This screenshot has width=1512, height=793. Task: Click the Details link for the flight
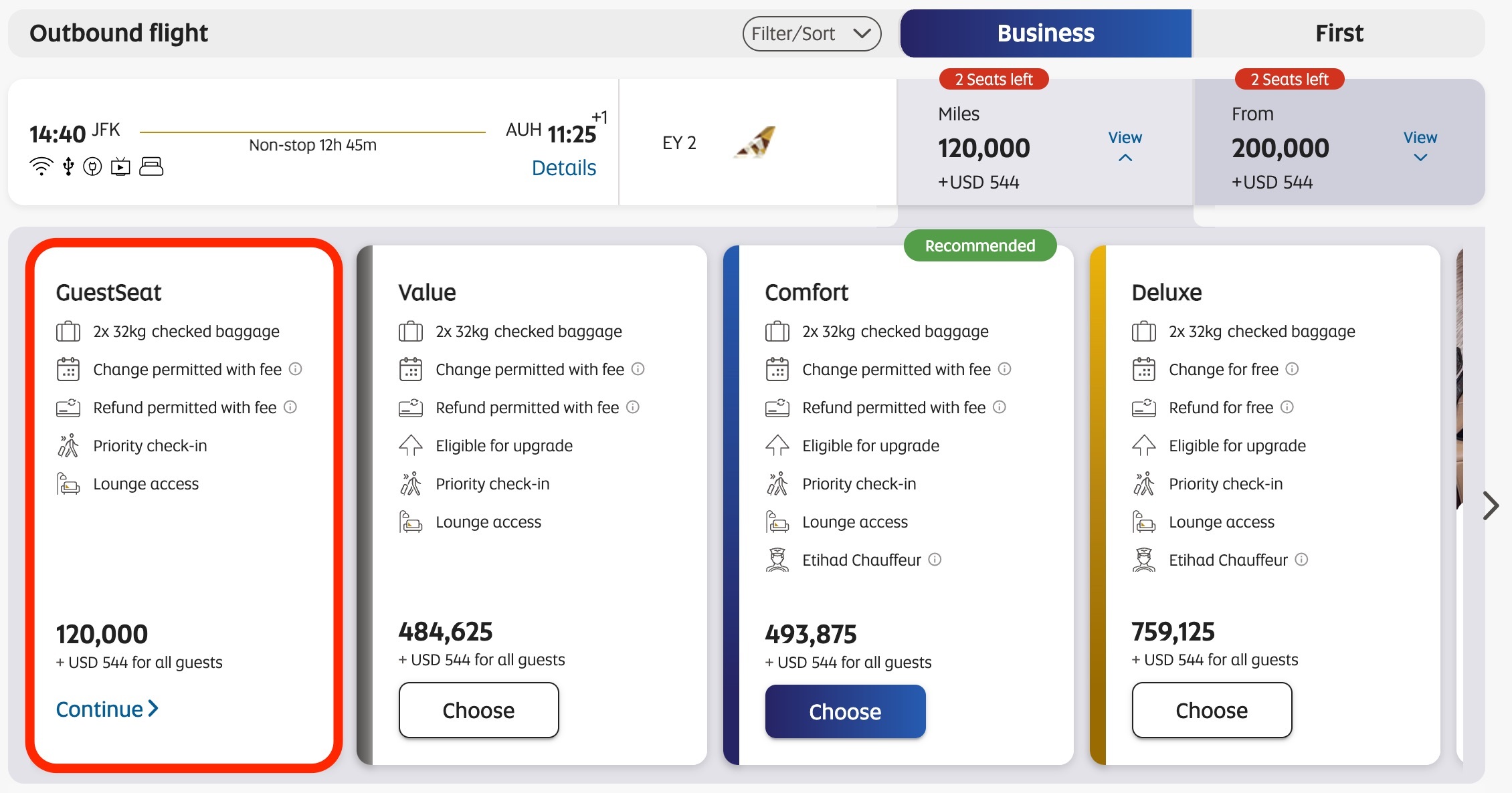[564, 168]
